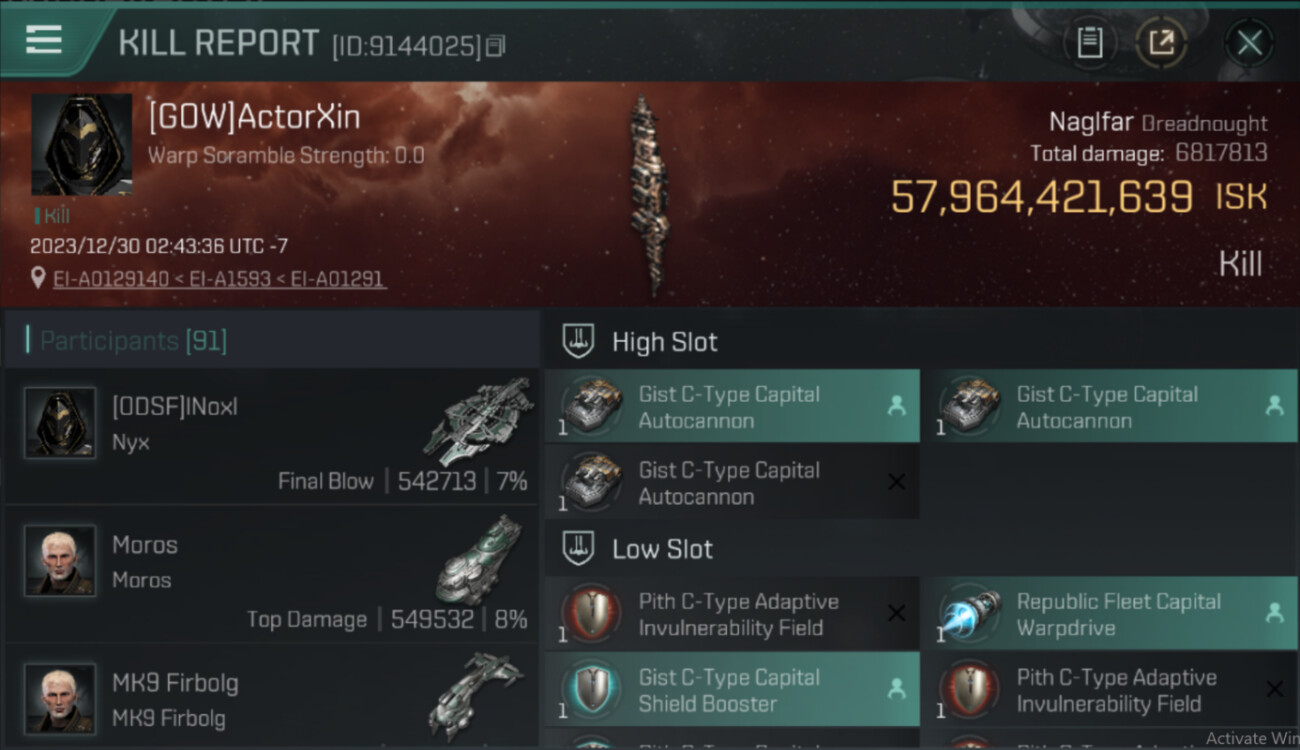
Task: Open the hamburger menu icon
Action: 44,40
